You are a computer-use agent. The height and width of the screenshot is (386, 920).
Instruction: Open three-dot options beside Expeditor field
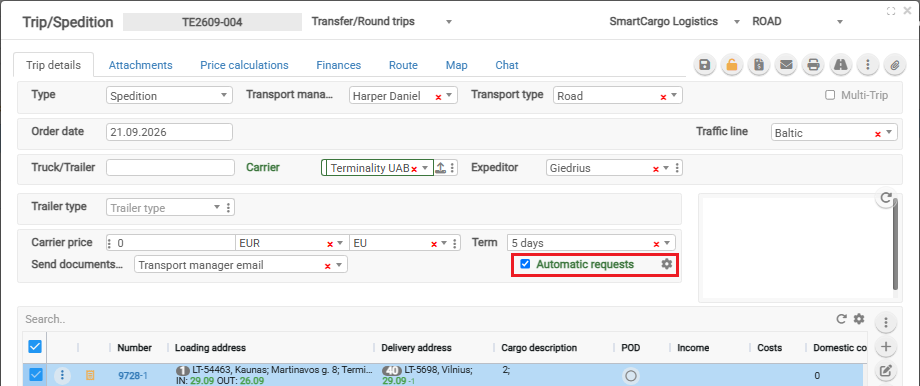[x=678, y=168]
